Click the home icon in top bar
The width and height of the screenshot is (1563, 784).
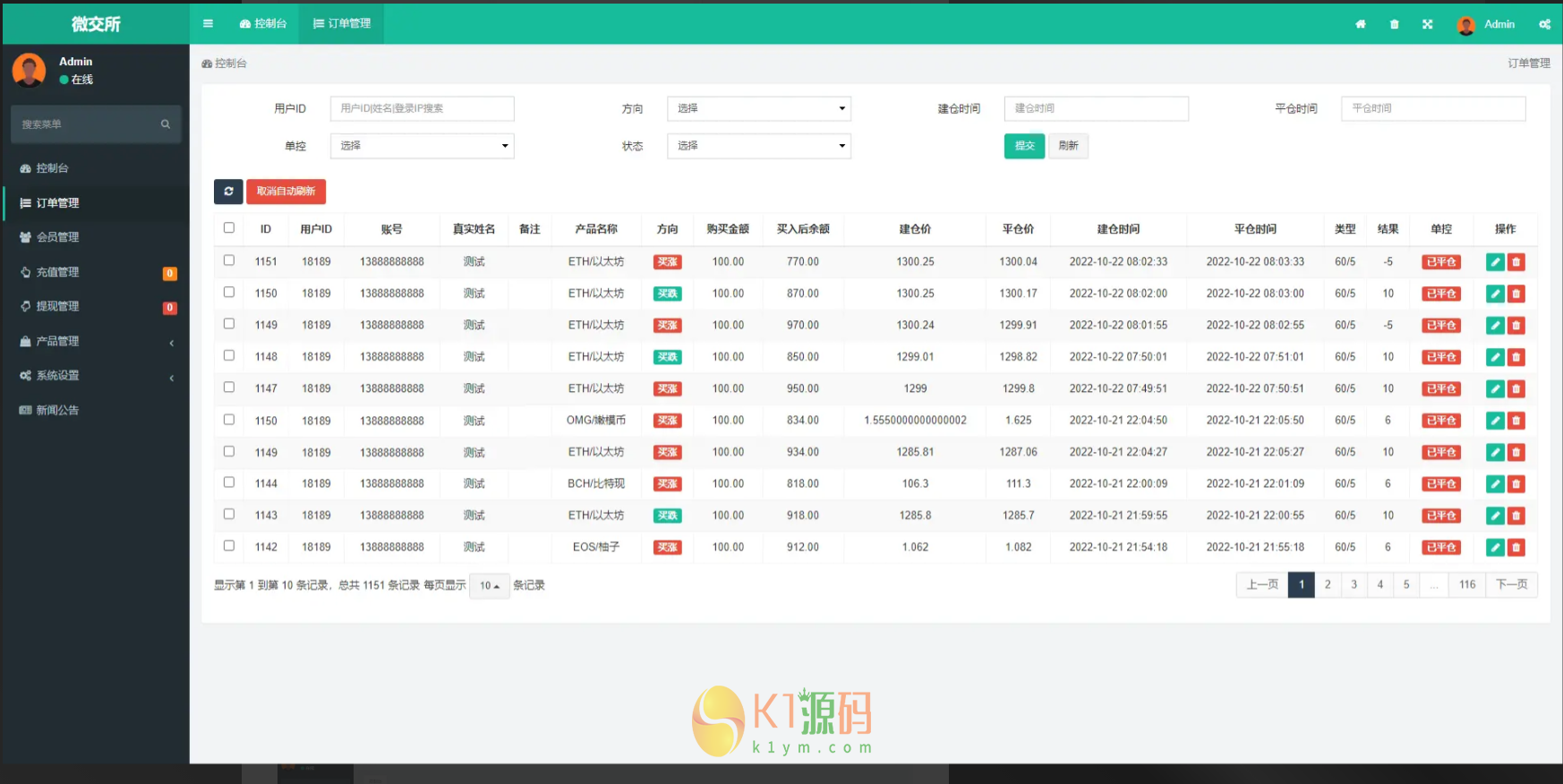(1360, 24)
